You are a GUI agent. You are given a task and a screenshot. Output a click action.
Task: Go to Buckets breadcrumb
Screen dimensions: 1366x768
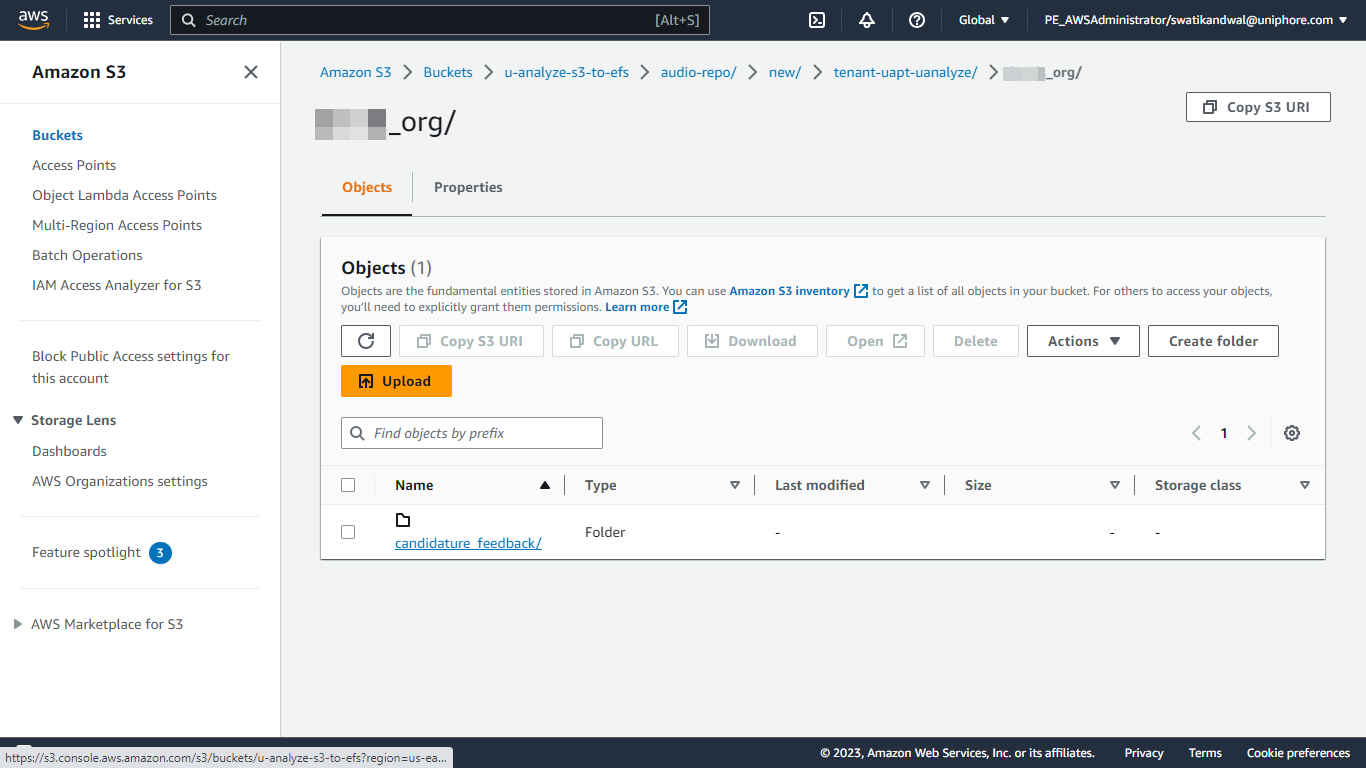(448, 72)
